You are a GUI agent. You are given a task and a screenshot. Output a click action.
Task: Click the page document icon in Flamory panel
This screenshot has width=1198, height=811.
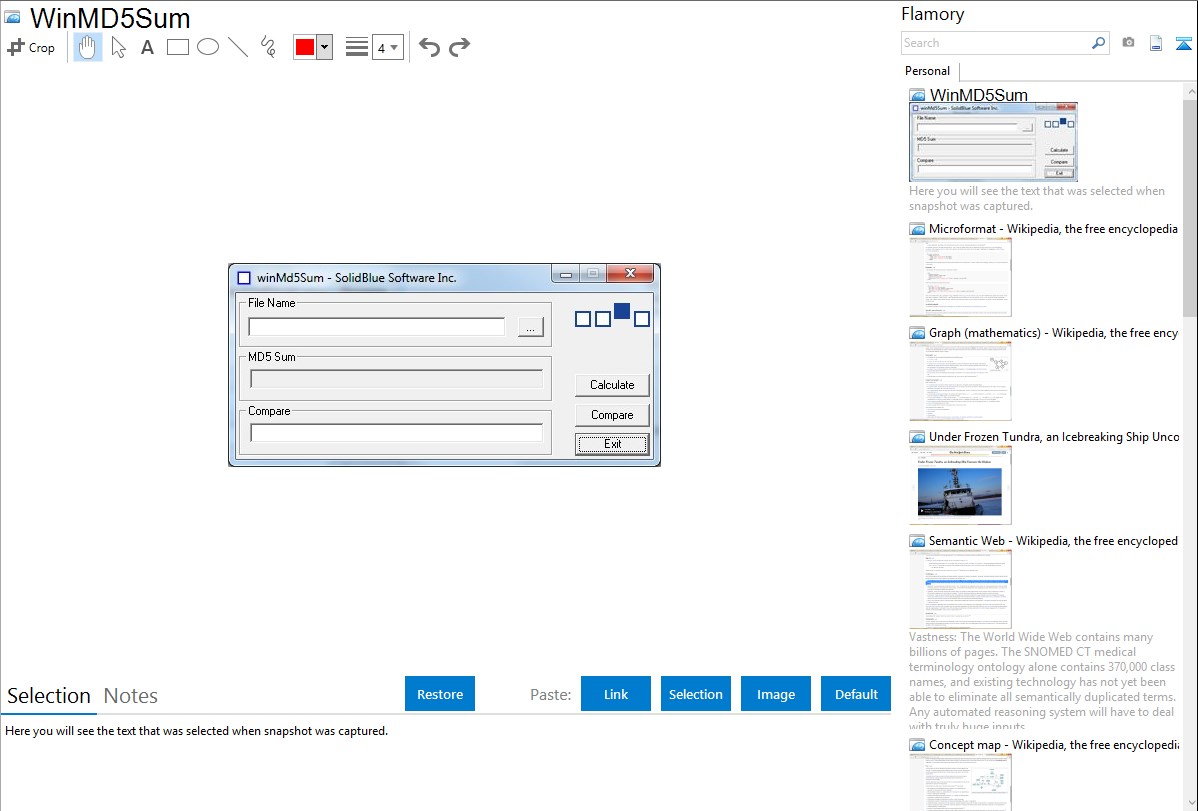click(x=1156, y=43)
